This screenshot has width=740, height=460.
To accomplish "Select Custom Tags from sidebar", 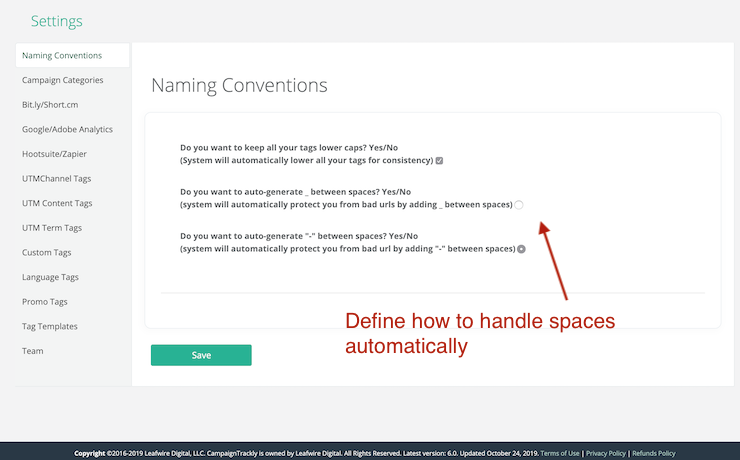I will (x=46, y=252).
